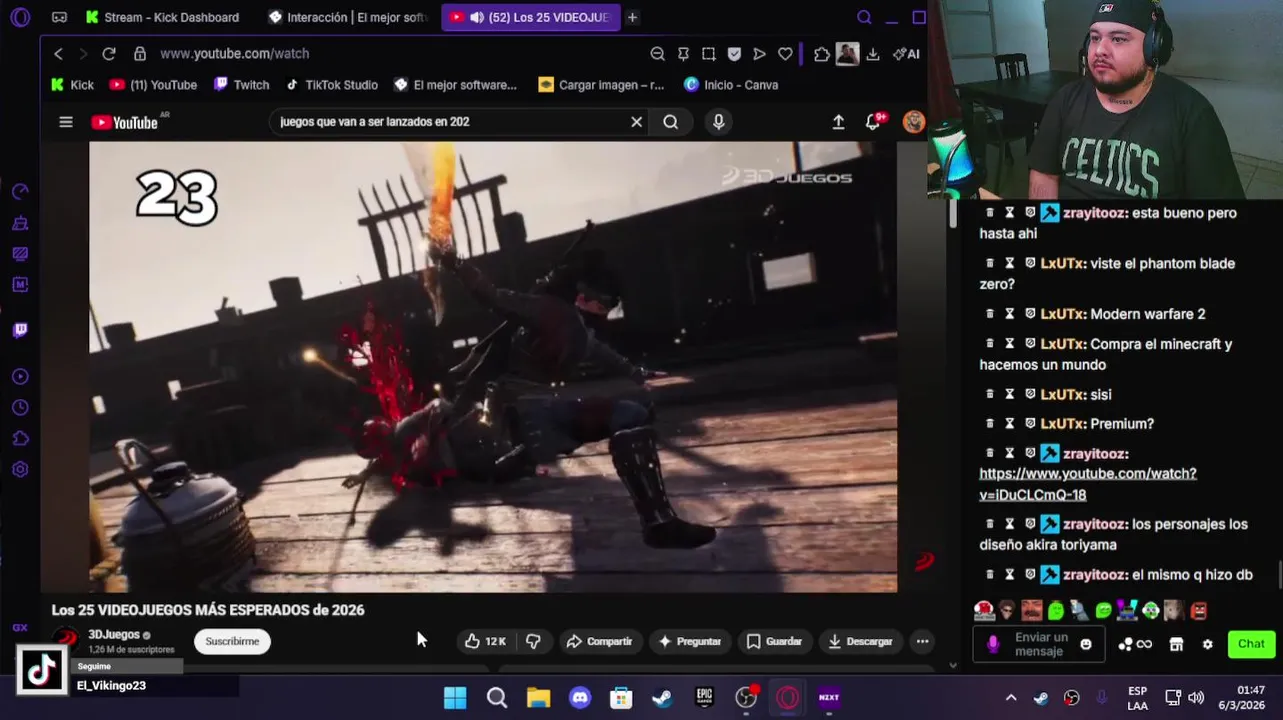Viewport: 1283px width, 720px height.
Task: Open Discord from the taskbar
Action: tap(580, 698)
